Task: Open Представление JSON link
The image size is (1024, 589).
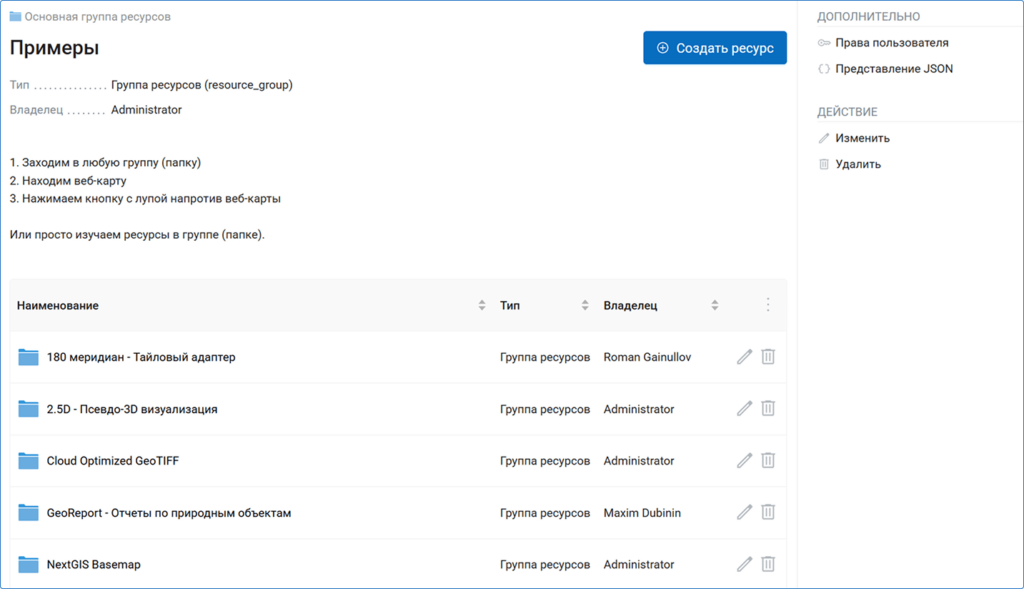Action: tap(893, 69)
